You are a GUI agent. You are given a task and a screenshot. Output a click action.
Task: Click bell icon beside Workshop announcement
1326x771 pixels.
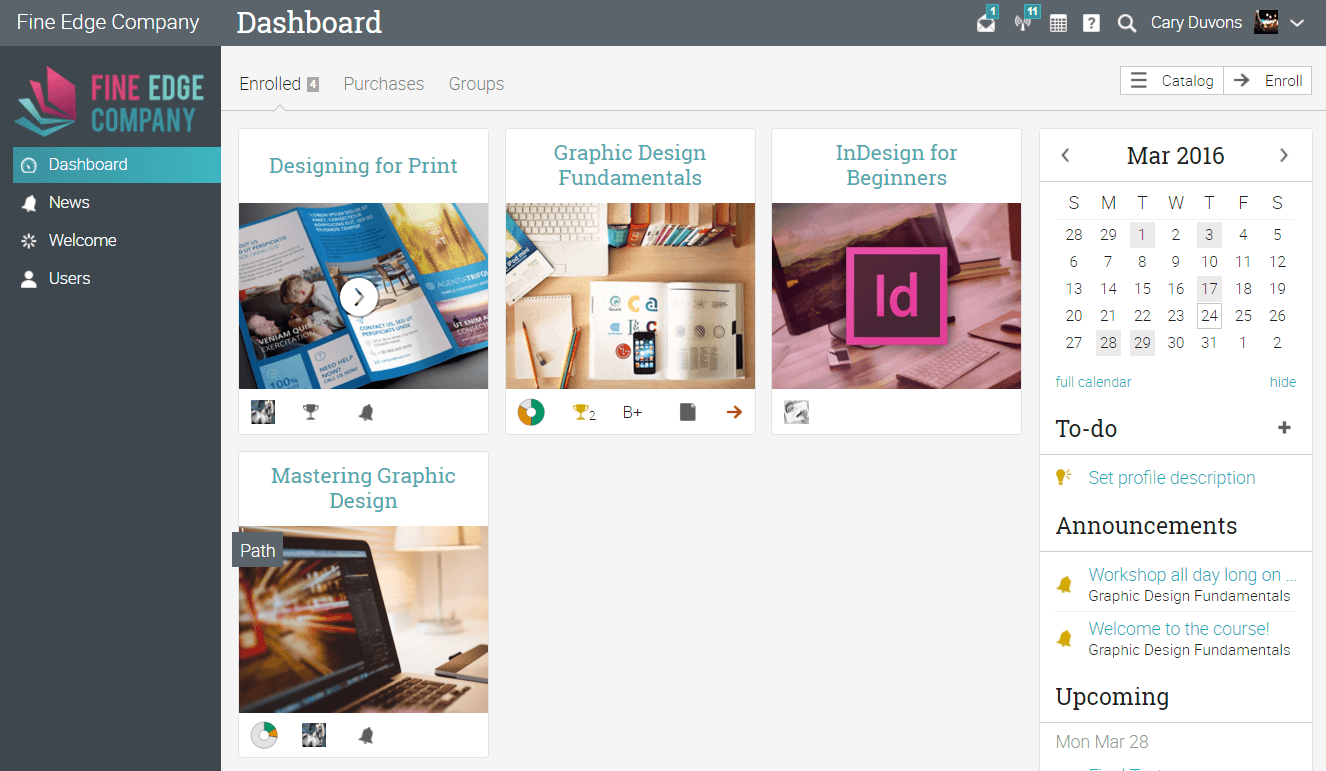tap(1065, 585)
